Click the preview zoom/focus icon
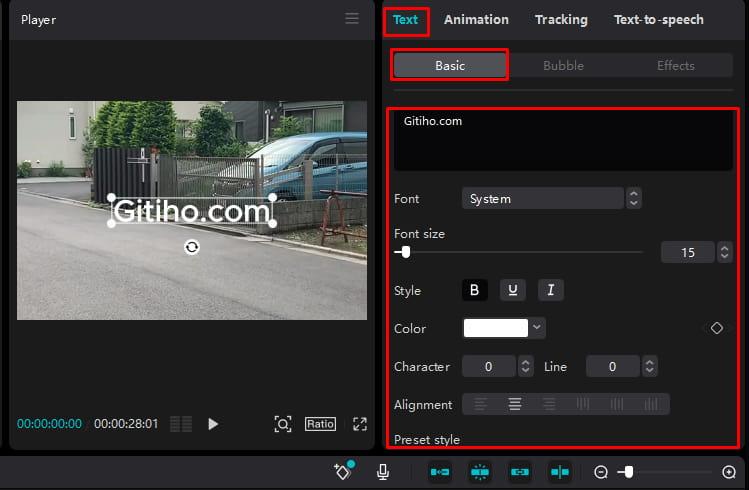This screenshot has width=749, height=490. (283, 424)
